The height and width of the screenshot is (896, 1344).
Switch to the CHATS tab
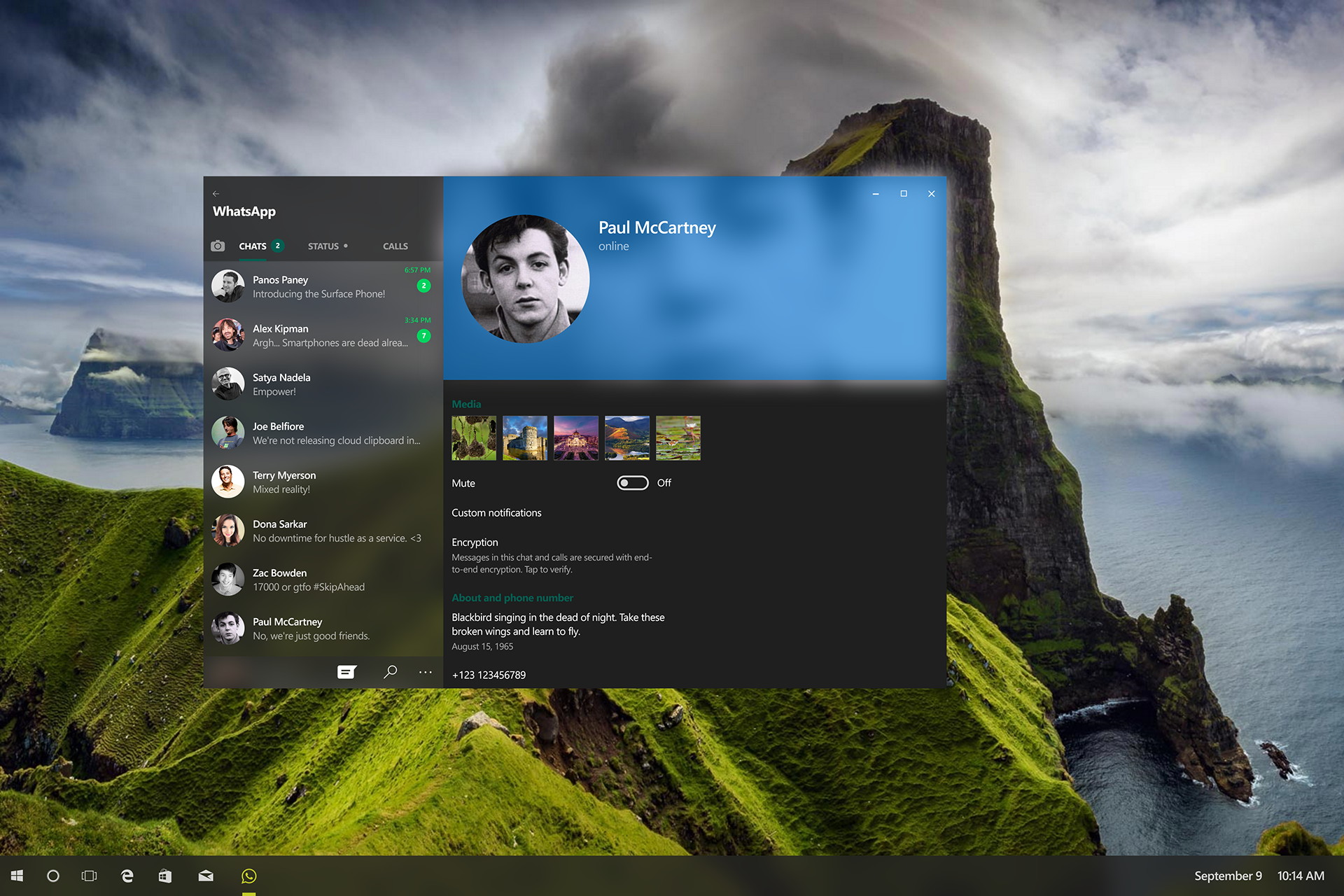click(253, 246)
